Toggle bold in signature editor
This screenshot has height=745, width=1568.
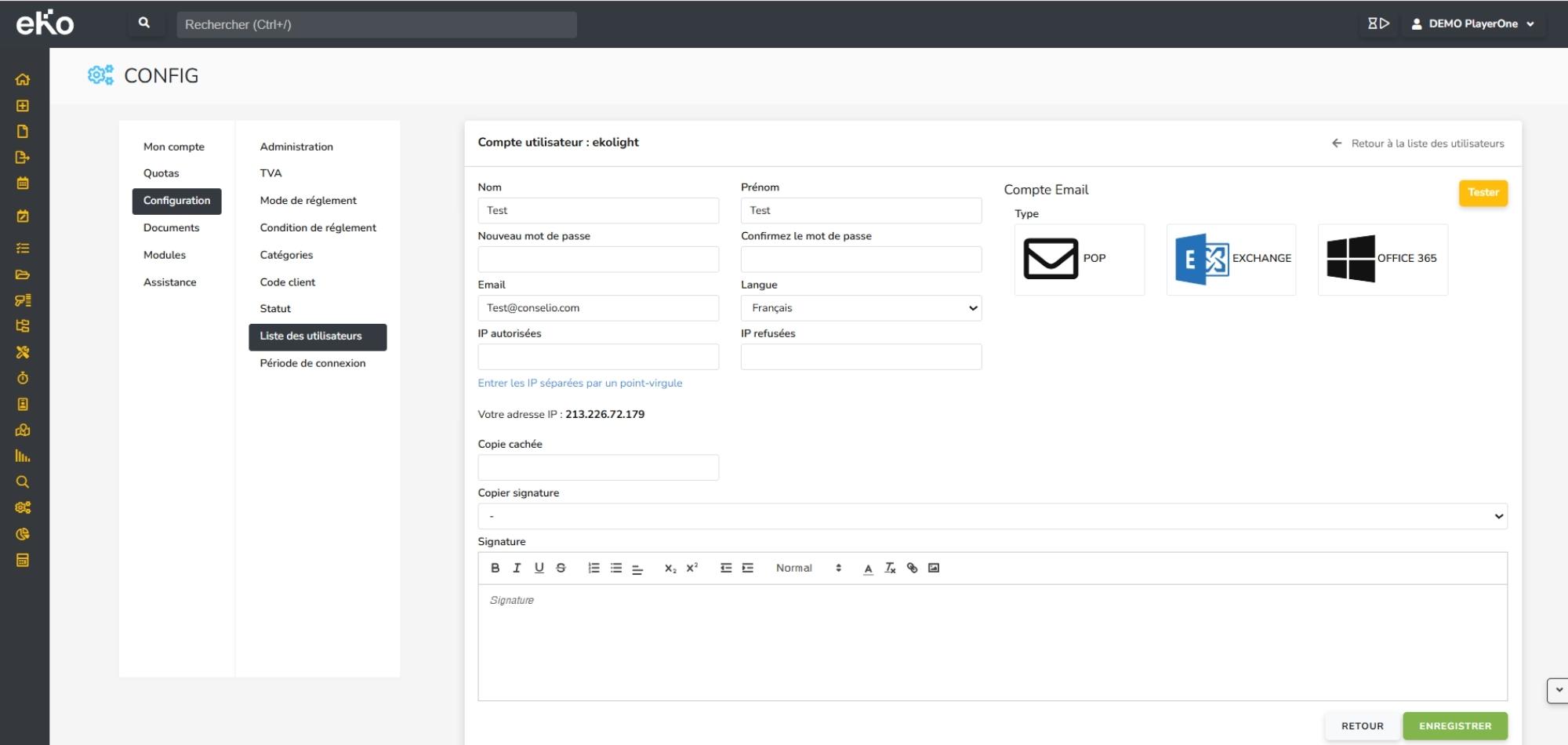pos(495,568)
